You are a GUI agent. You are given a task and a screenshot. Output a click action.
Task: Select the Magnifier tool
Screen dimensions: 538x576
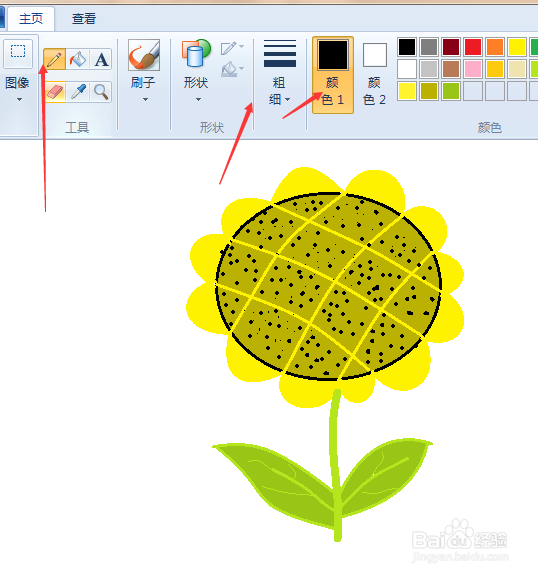[x=101, y=91]
